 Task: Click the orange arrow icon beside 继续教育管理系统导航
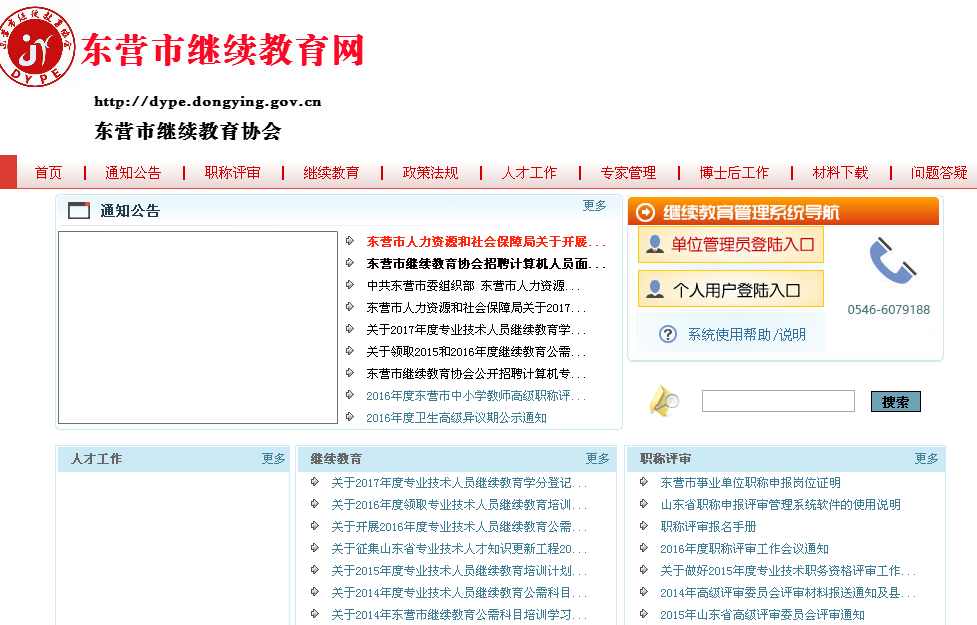tap(646, 212)
